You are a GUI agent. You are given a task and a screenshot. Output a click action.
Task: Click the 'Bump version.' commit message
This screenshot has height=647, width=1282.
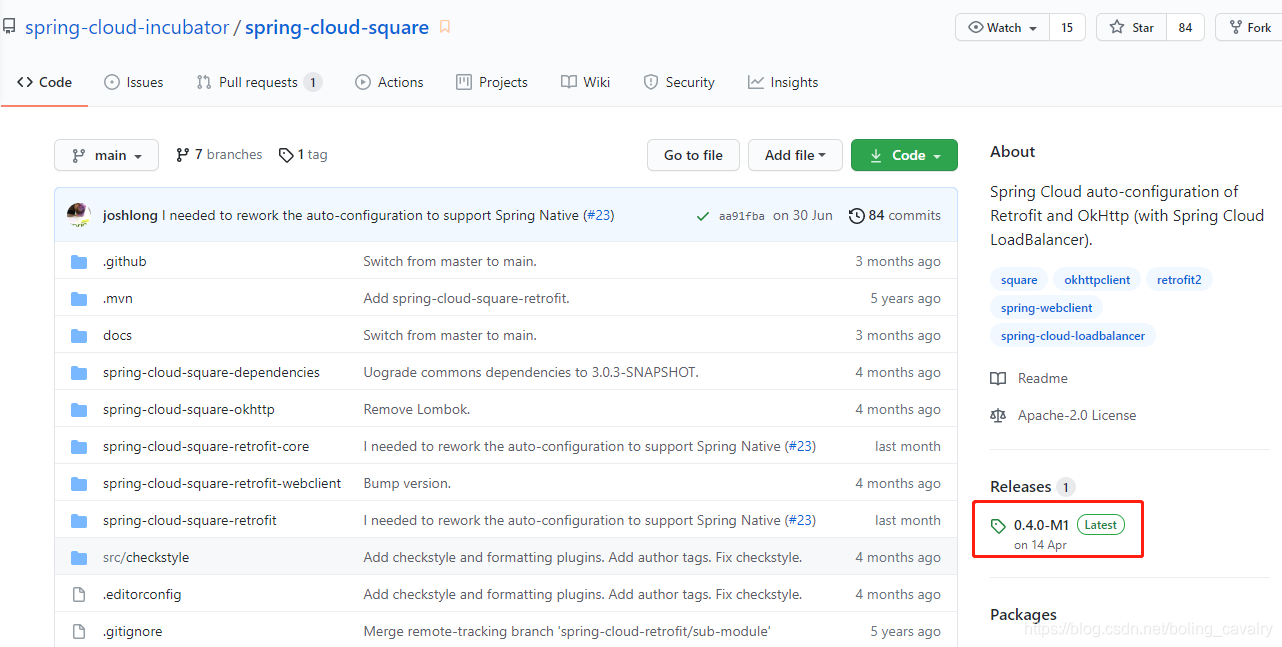tap(407, 484)
